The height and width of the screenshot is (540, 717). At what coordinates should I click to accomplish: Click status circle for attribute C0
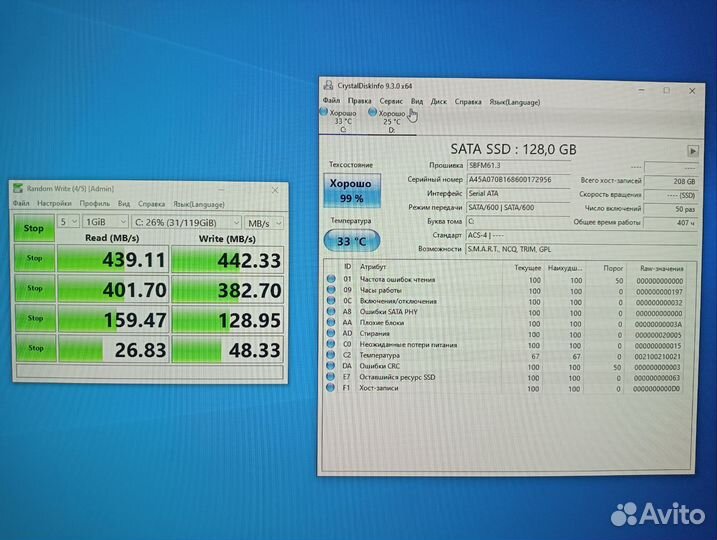pyautogui.click(x=331, y=344)
